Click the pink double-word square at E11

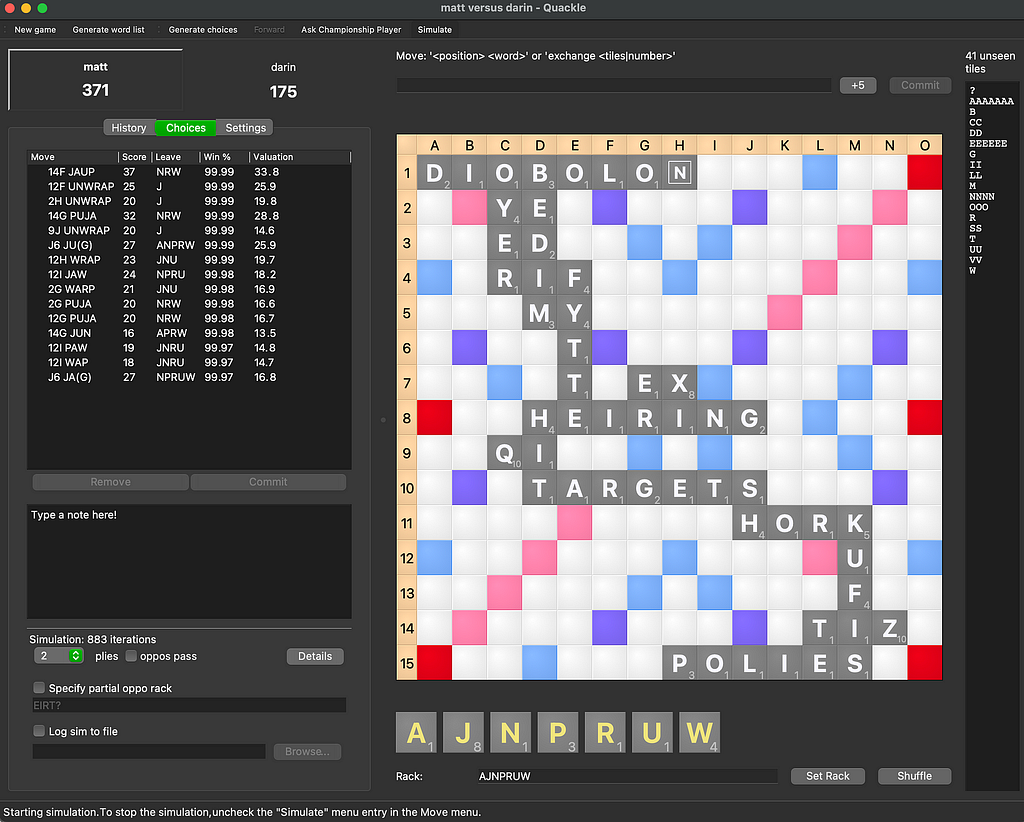[574, 523]
